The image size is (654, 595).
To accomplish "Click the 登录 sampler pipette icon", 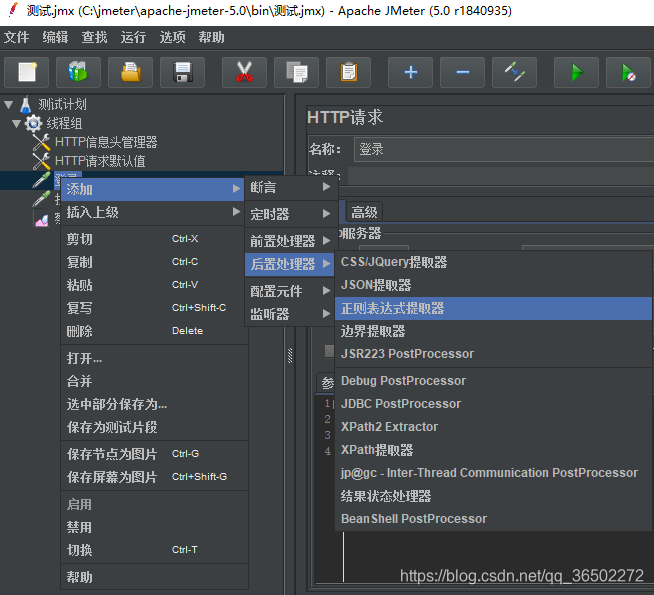I will [x=41, y=180].
